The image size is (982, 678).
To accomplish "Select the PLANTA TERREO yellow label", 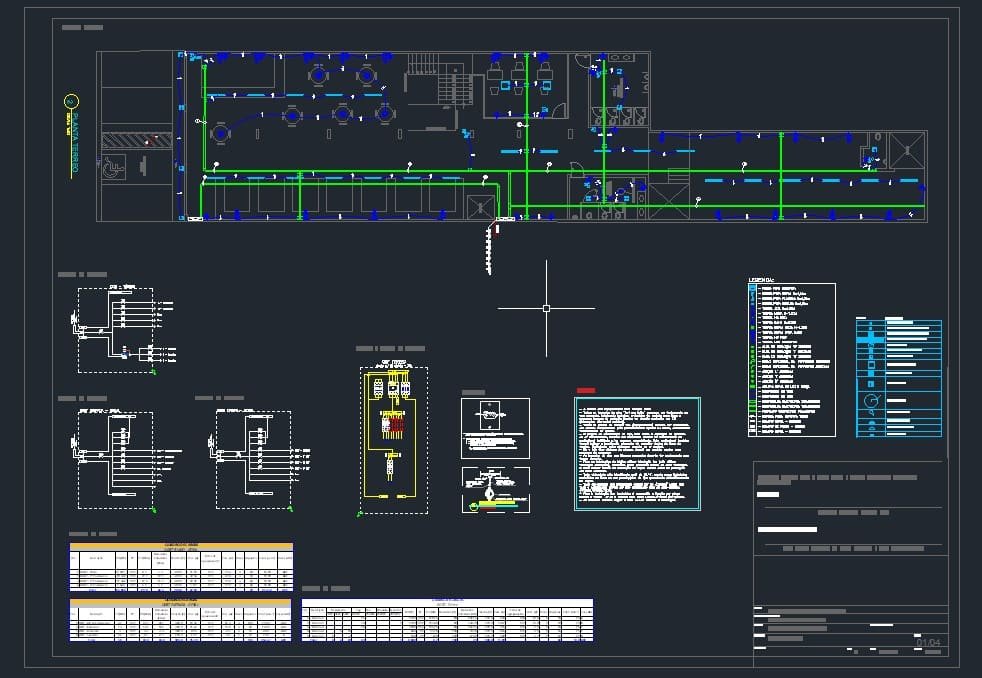I will pos(73,145).
